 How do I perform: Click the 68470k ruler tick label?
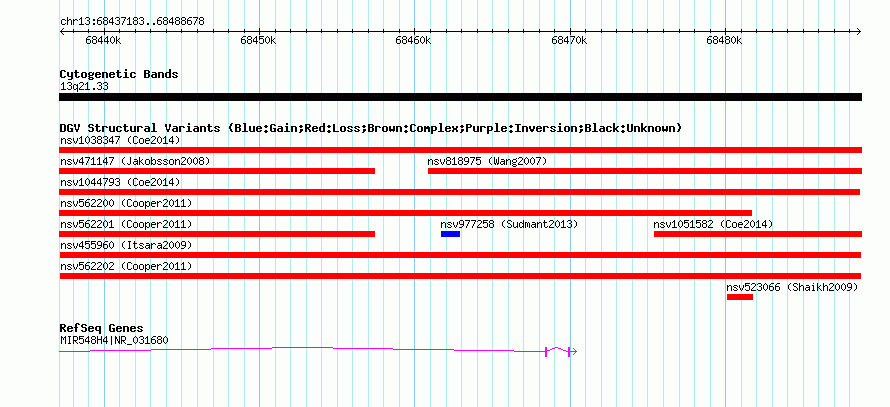(x=569, y=41)
